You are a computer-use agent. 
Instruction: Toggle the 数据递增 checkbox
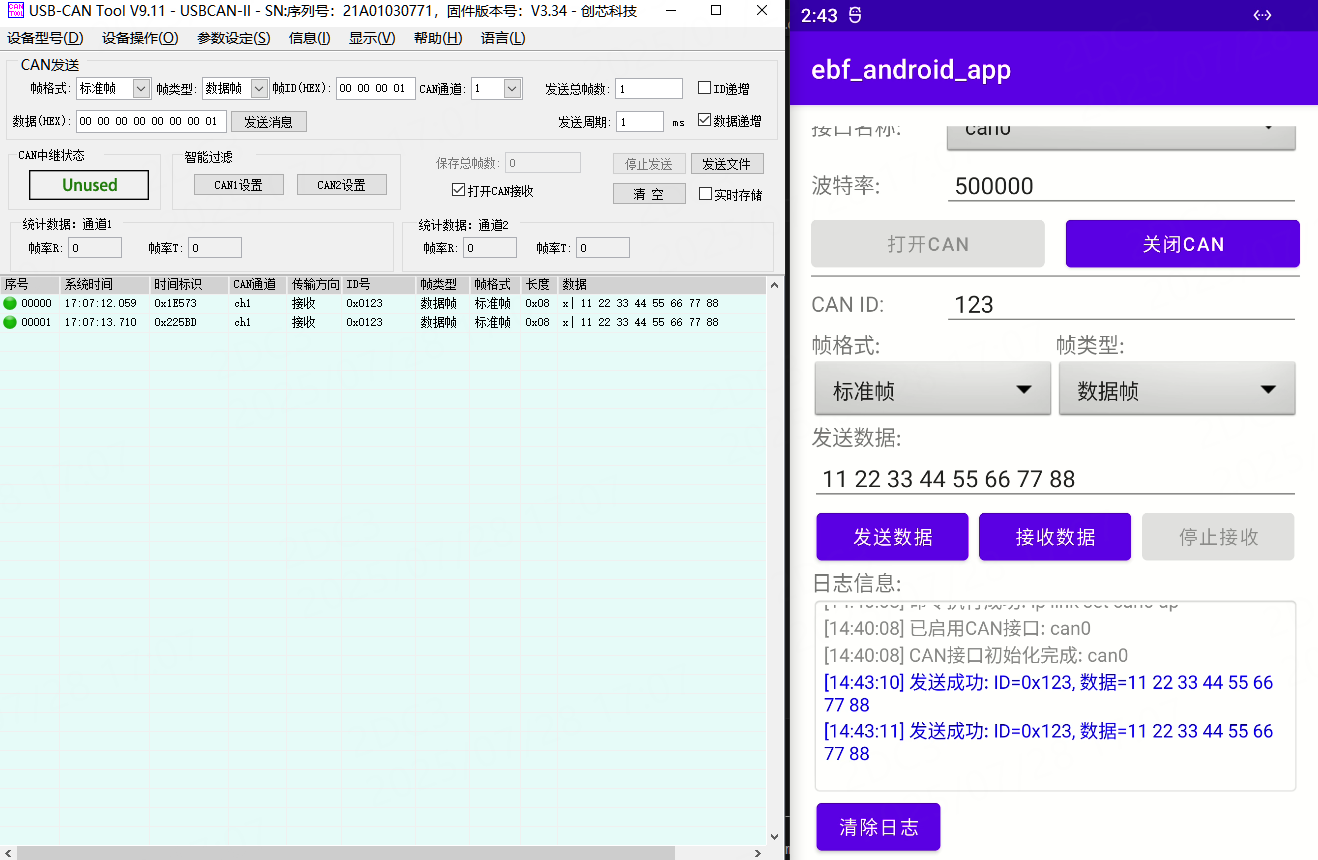coord(705,121)
